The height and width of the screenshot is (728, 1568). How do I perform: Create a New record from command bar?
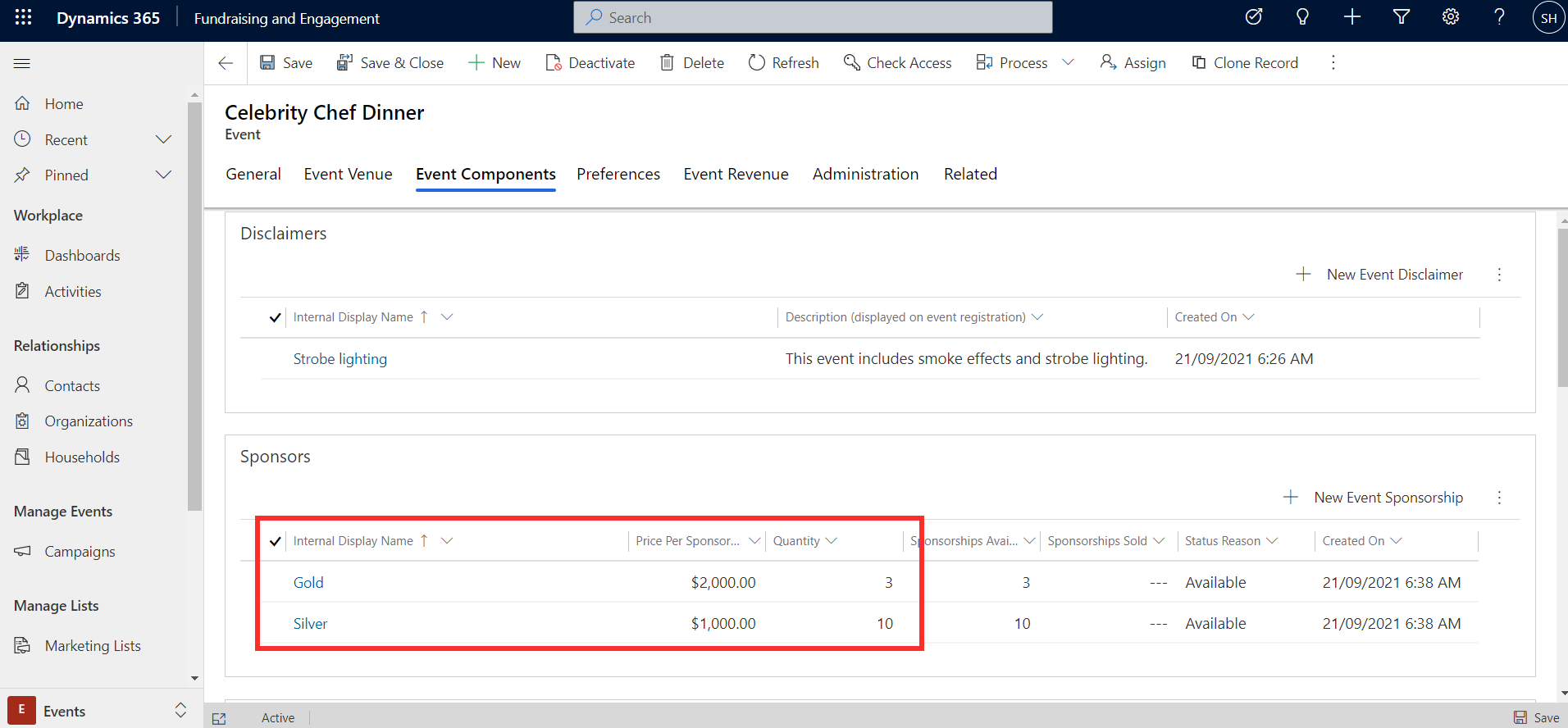495,63
